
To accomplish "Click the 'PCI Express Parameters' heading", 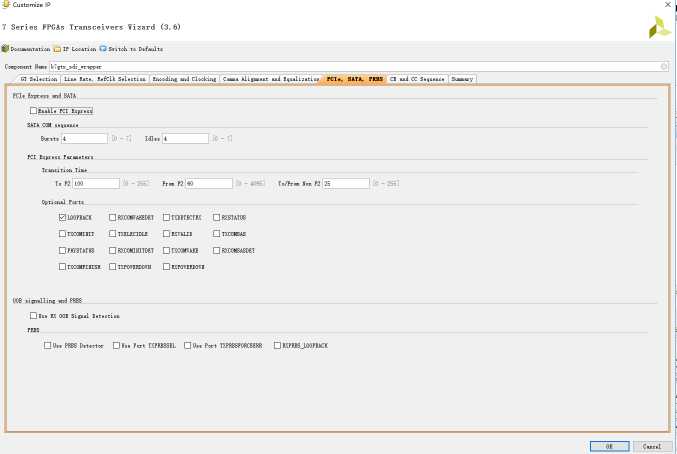I will (60, 157).
